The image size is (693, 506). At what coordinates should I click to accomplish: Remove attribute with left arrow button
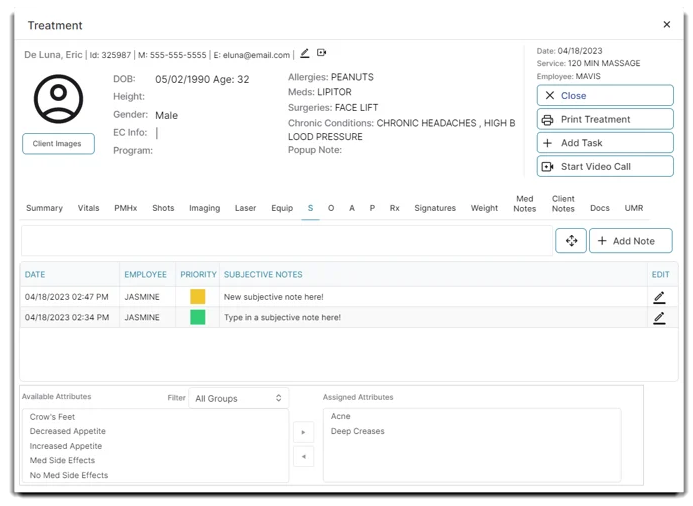click(x=303, y=456)
